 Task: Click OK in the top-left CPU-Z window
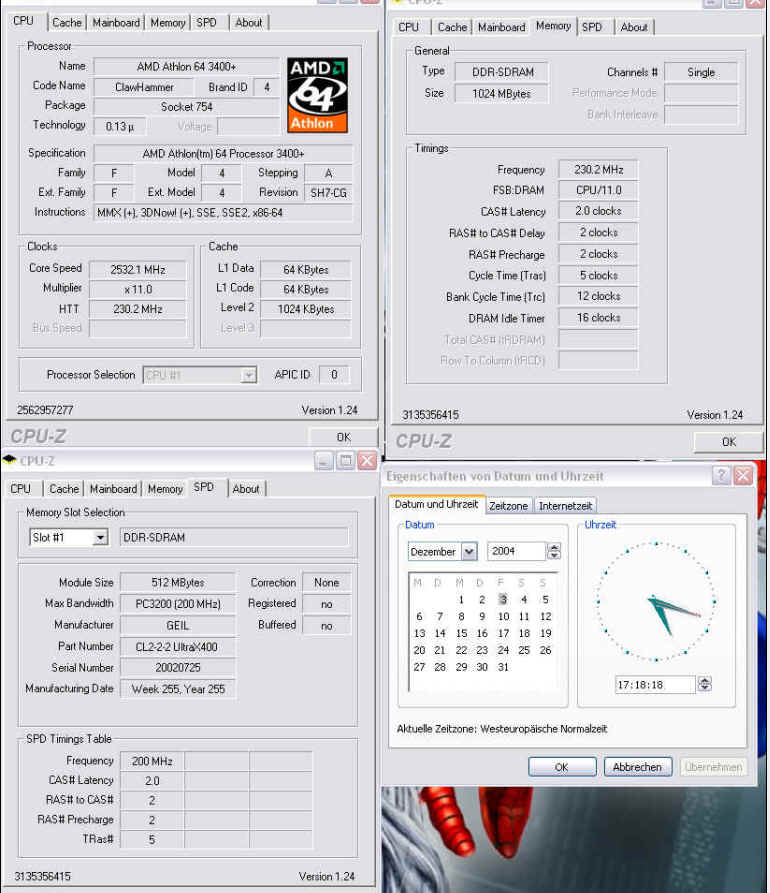(343, 437)
